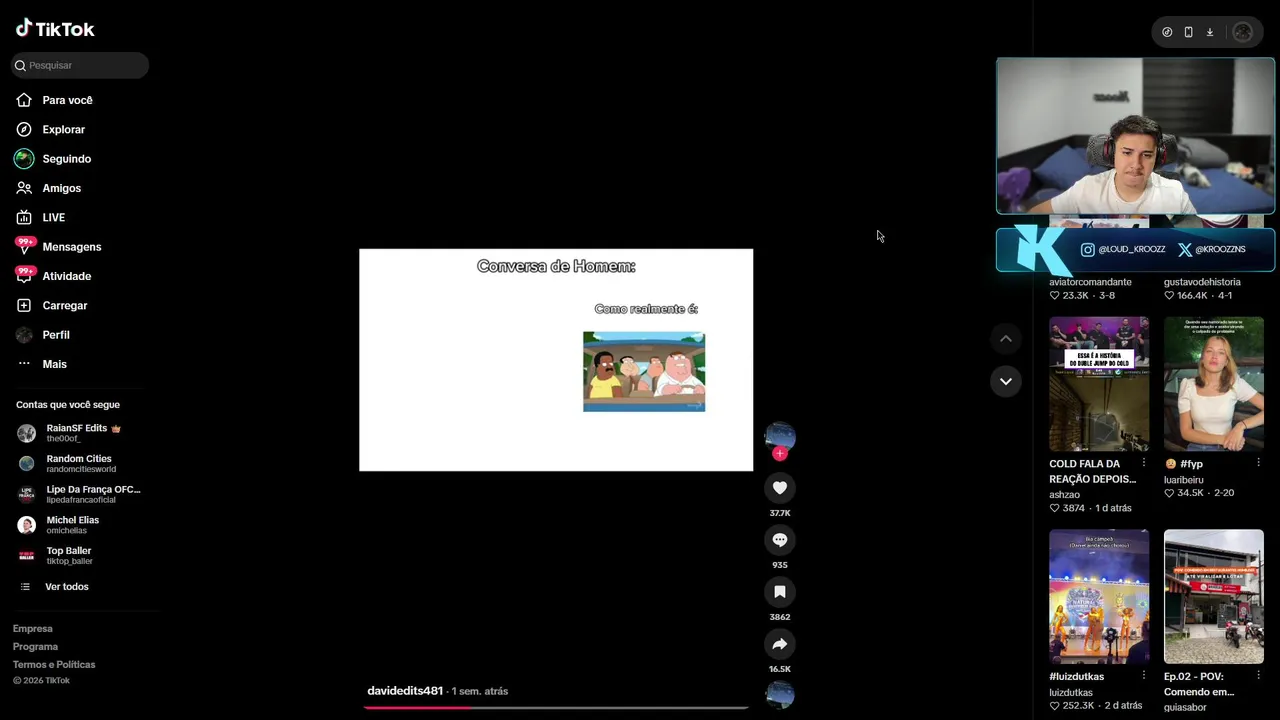Click the phone app icon in top pill

coord(1188,32)
